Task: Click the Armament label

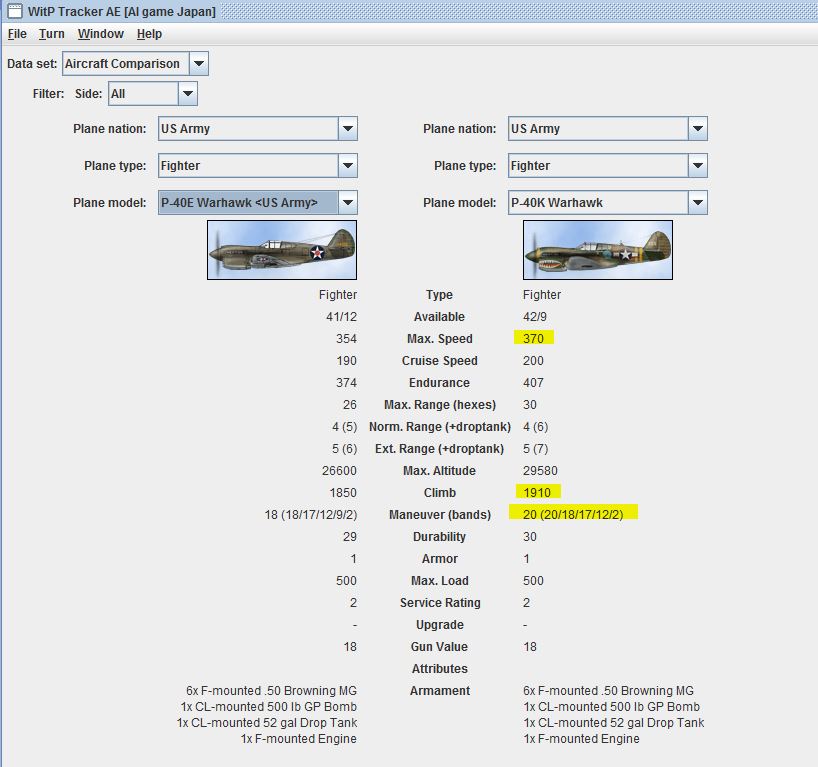Action: click(x=439, y=690)
